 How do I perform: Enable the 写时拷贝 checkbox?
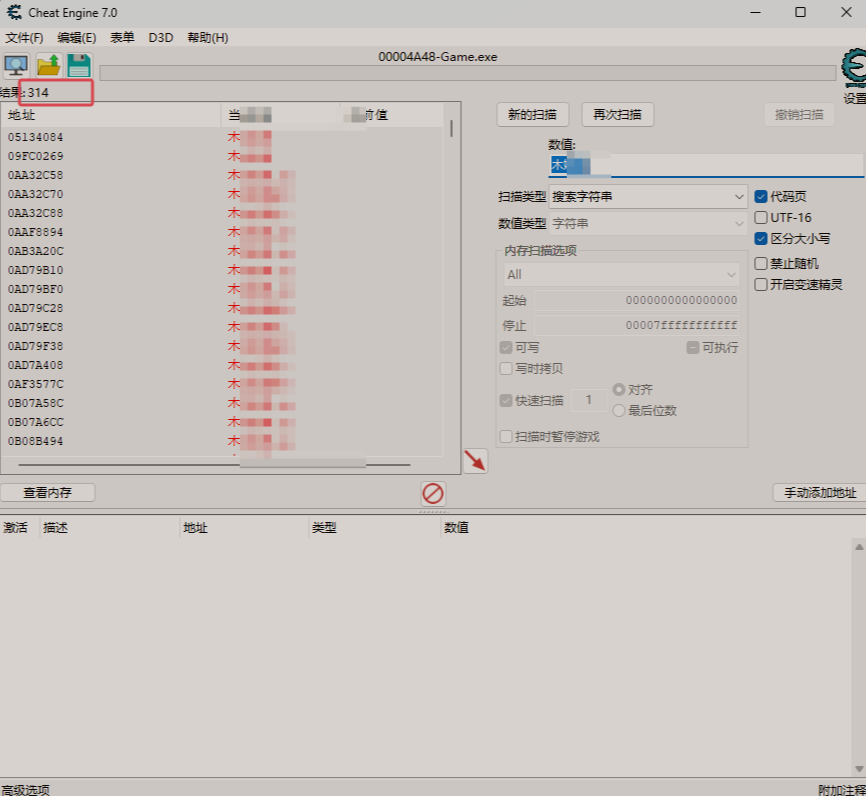click(506, 368)
